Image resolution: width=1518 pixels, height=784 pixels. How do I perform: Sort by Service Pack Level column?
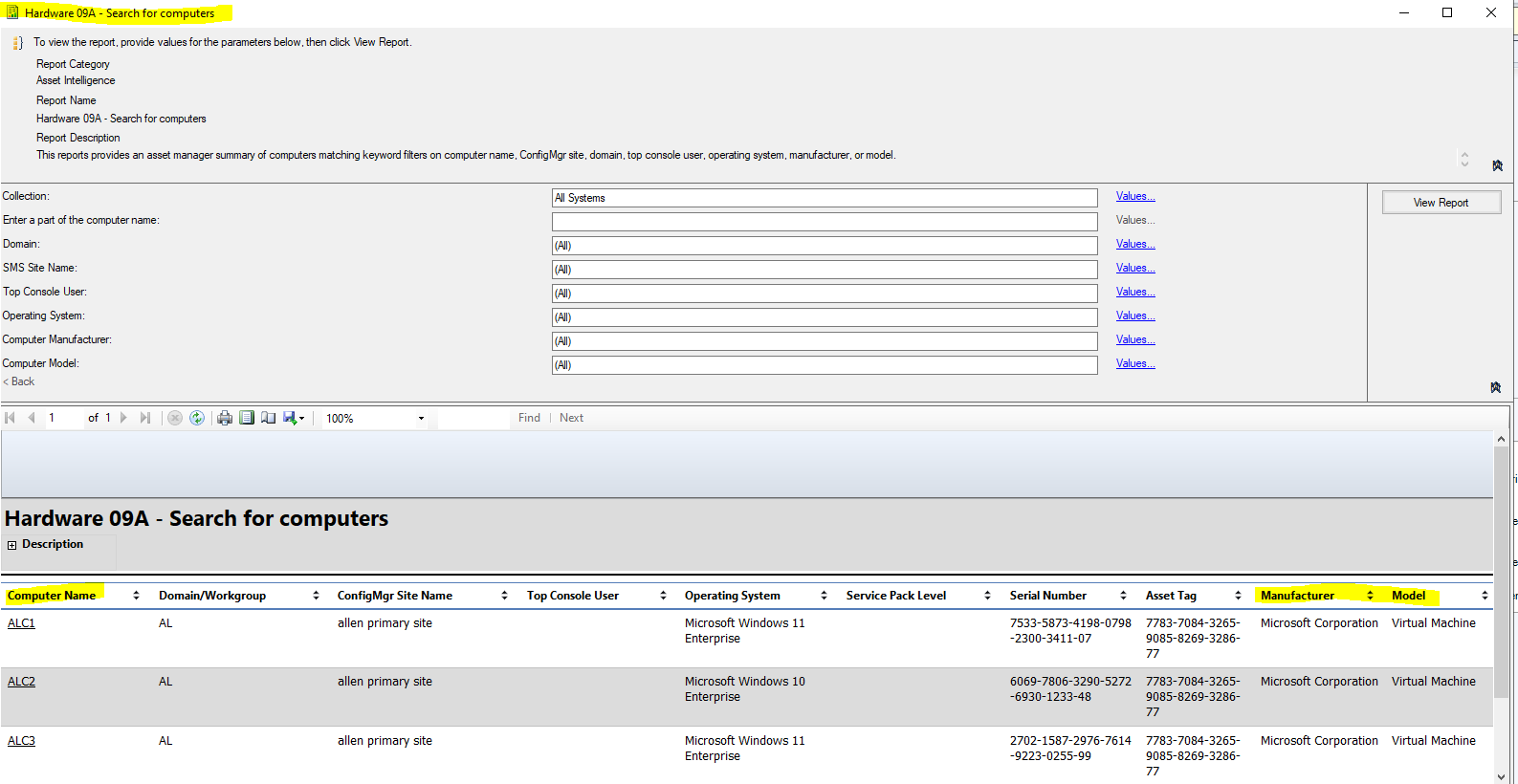click(x=987, y=596)
